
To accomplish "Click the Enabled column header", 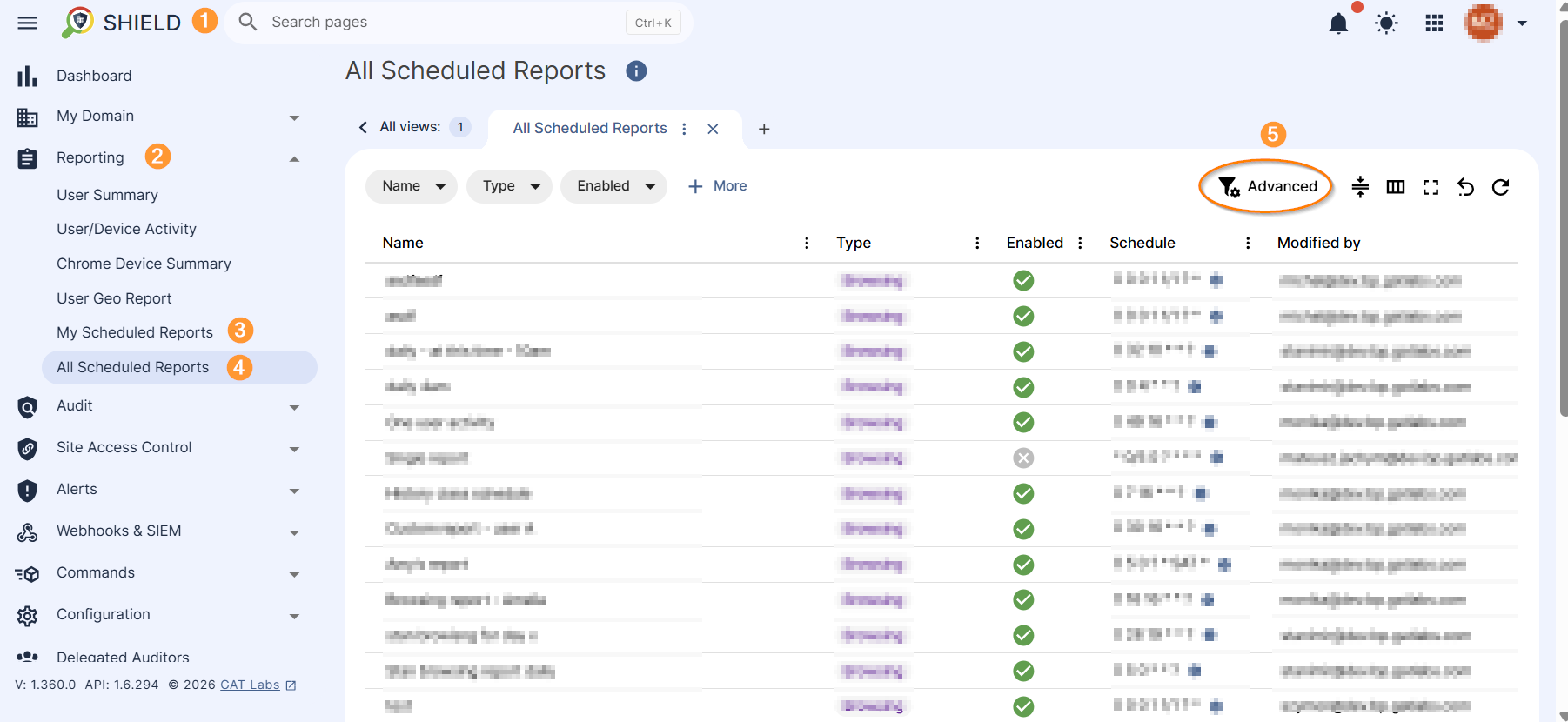I will (x=1035, y=243).
